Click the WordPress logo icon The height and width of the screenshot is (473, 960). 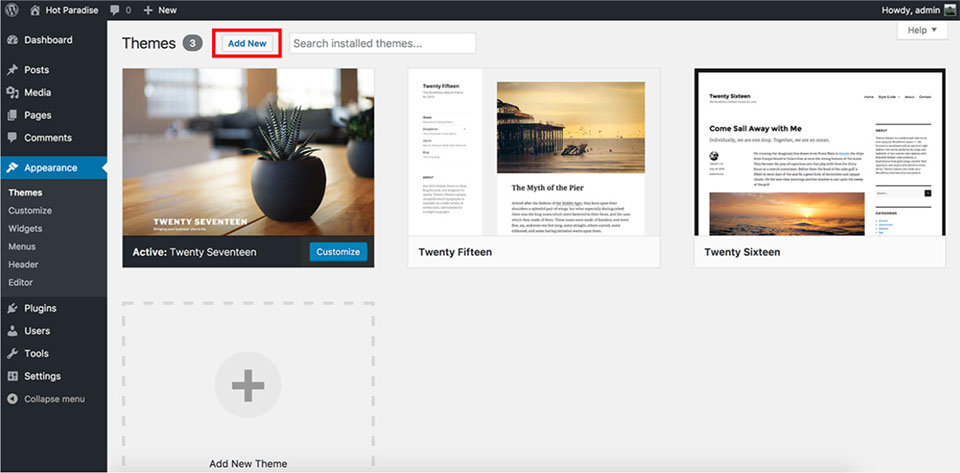[11, 10]
